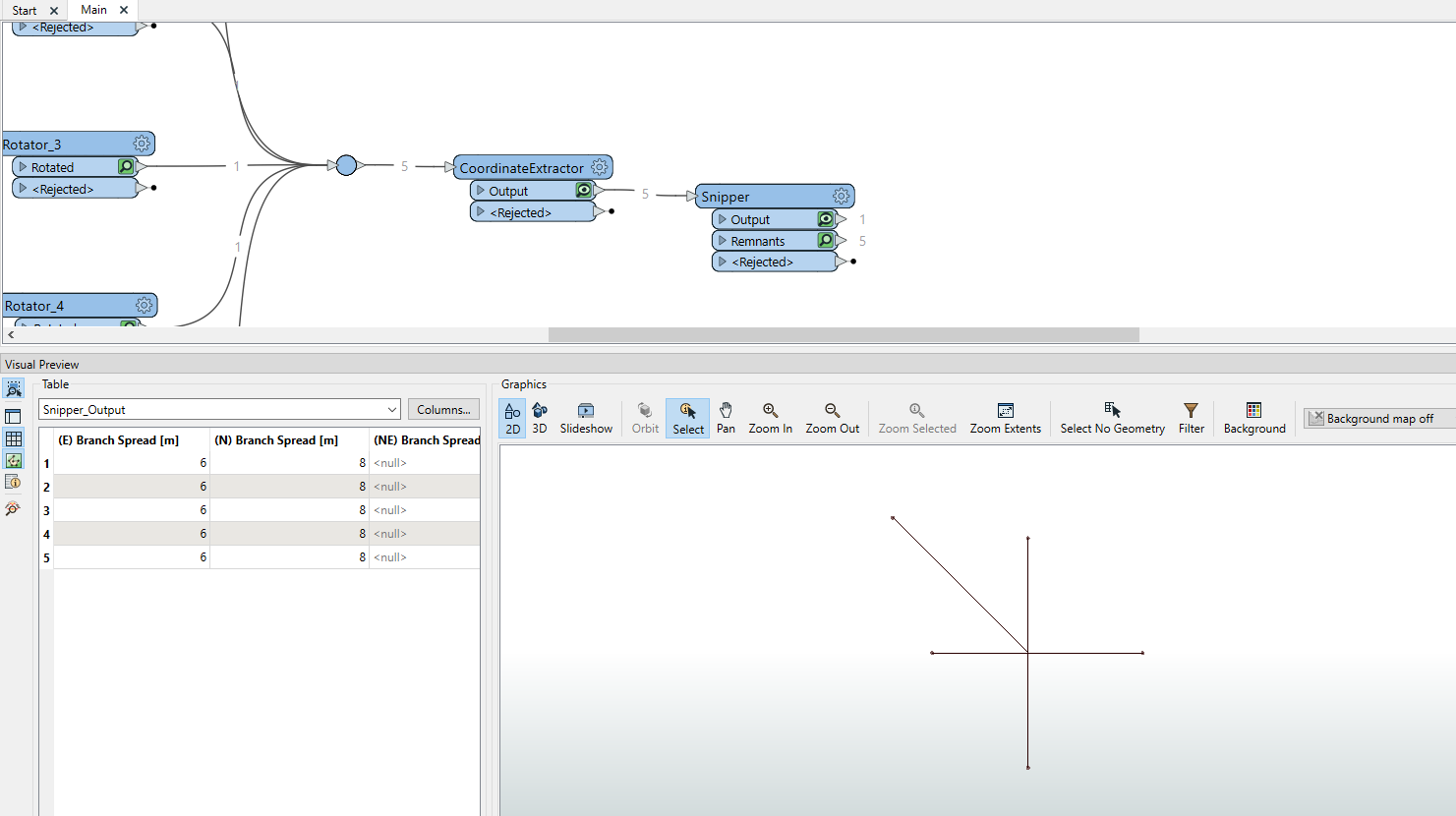Expand Snipper Output port

click(723, 219)
